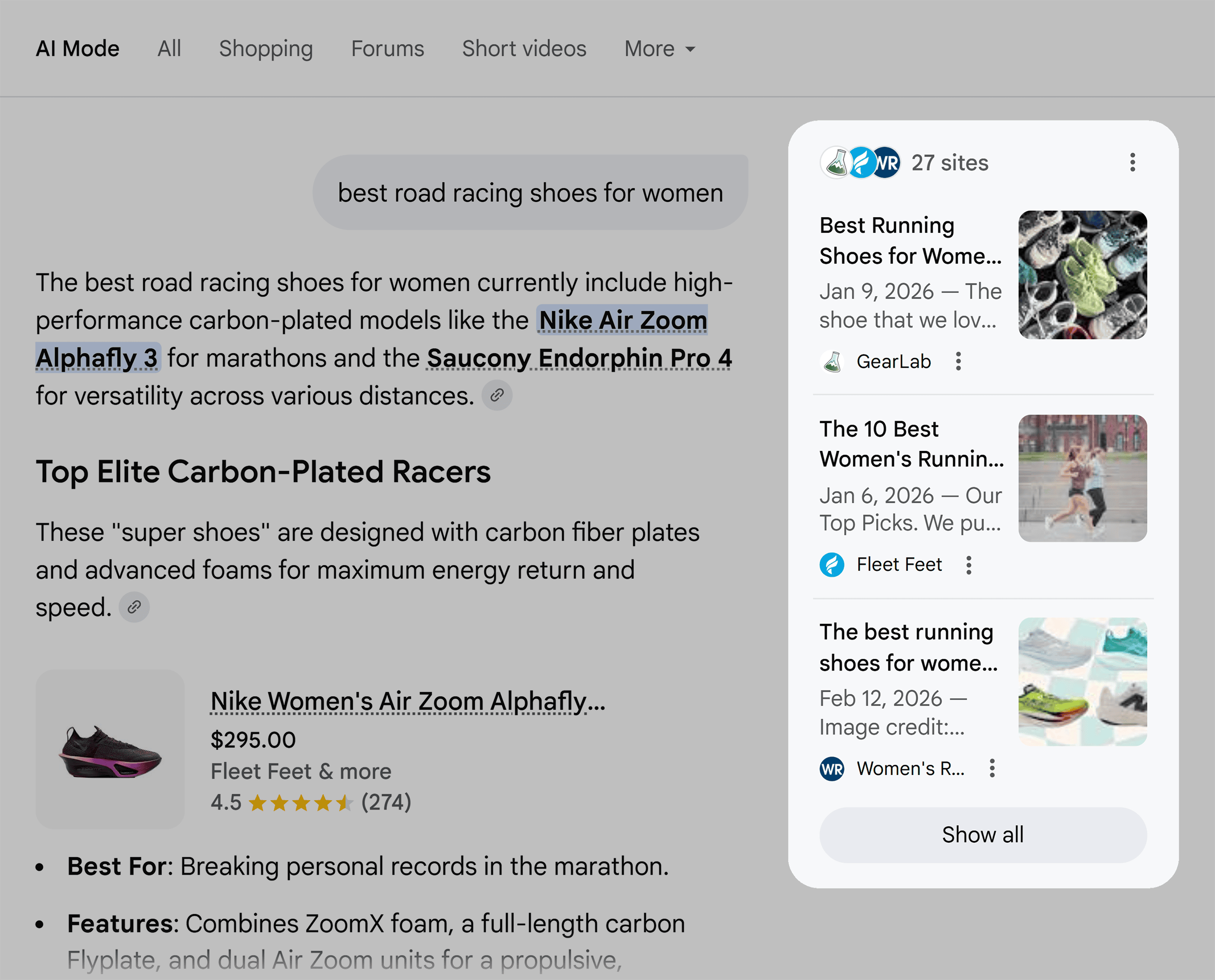Image resolution: width=1215 pixels, height=980 pixels.
Task: Open the three-dot menu next to GearLab
Action: (959, 361)
